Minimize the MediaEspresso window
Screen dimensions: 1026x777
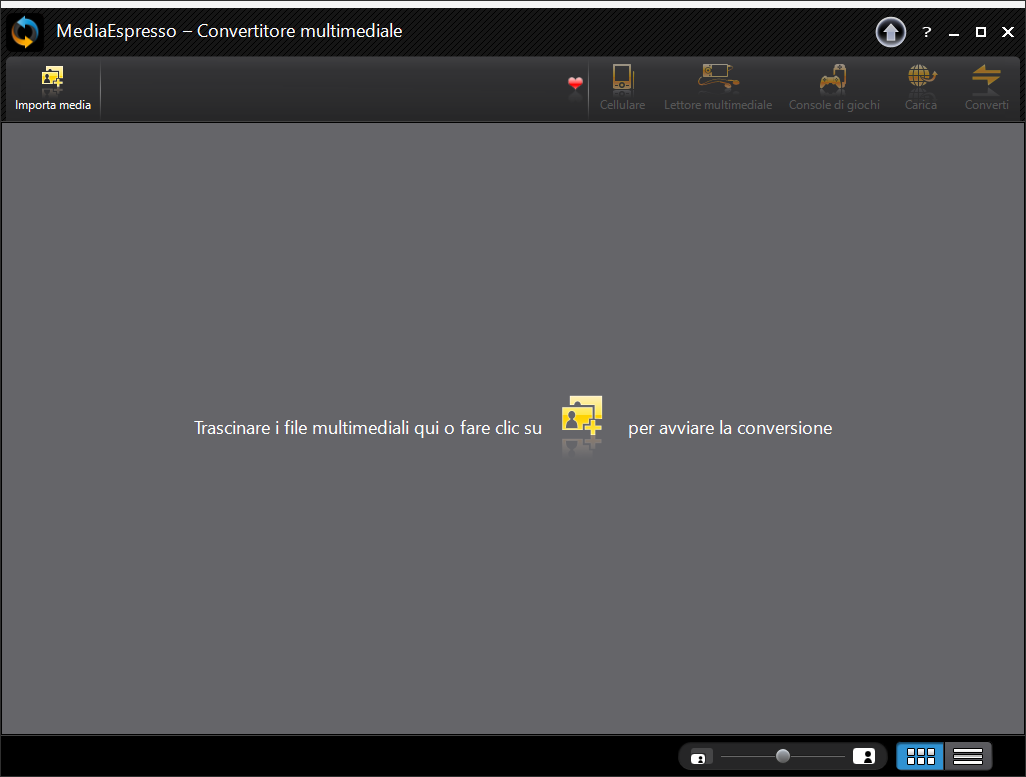954,33
